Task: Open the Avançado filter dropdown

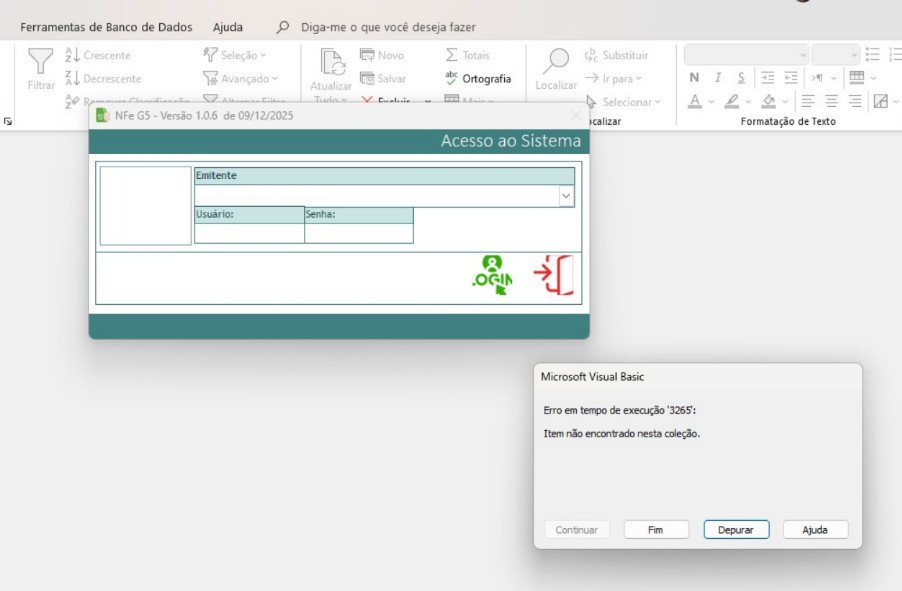Action: (240, 78)
